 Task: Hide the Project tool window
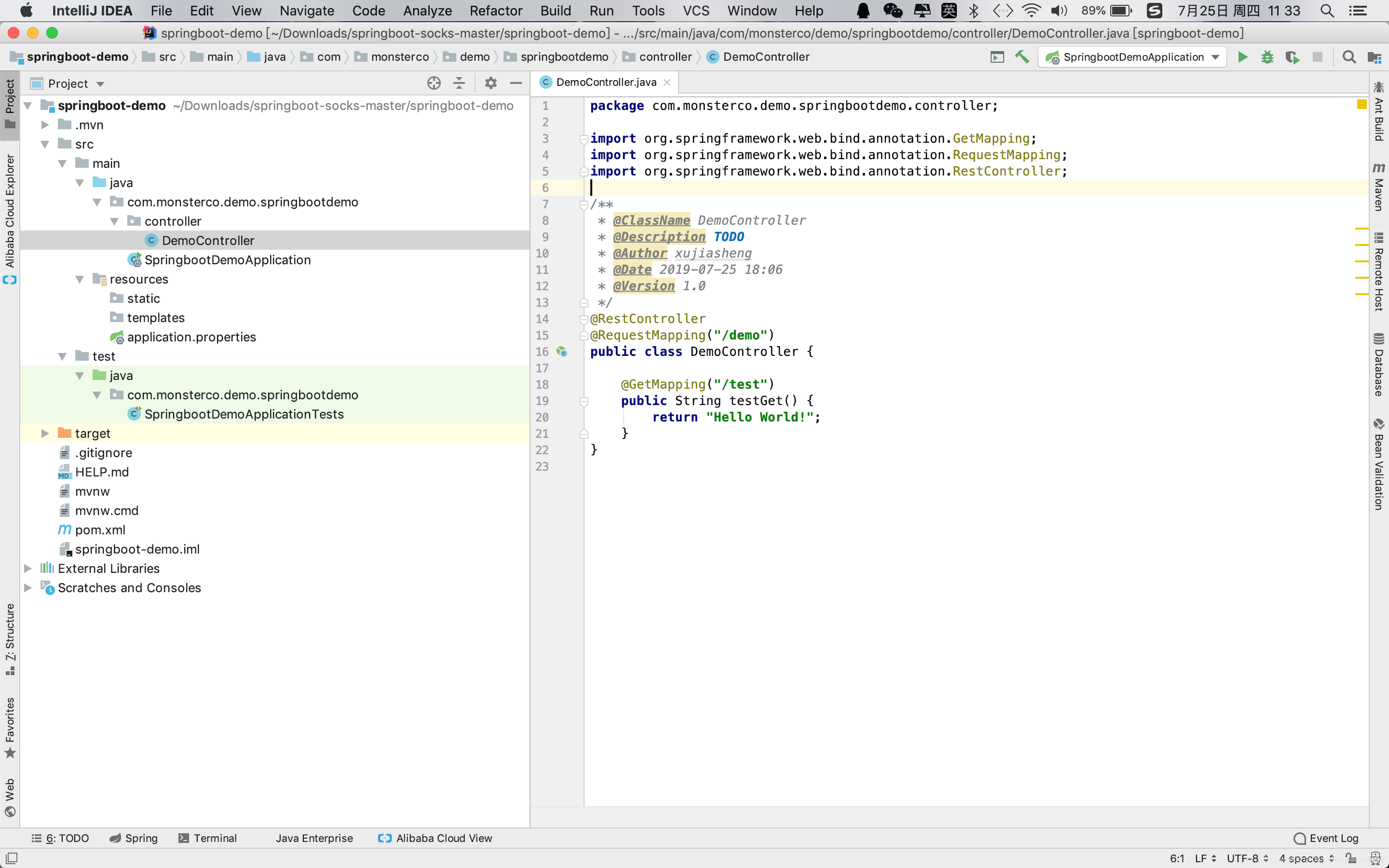click(x=516, y=83)
